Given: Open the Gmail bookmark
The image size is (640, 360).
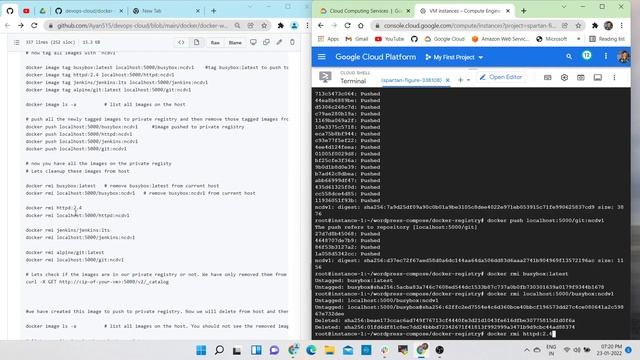Looking at the screenshot, I should pos(356,39).
